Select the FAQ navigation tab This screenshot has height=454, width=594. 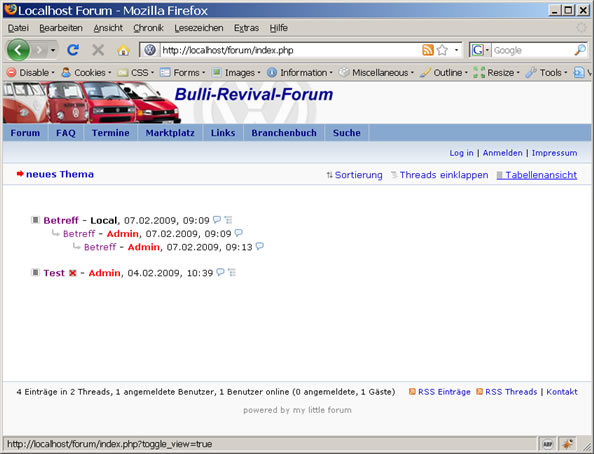pos(66,133)
